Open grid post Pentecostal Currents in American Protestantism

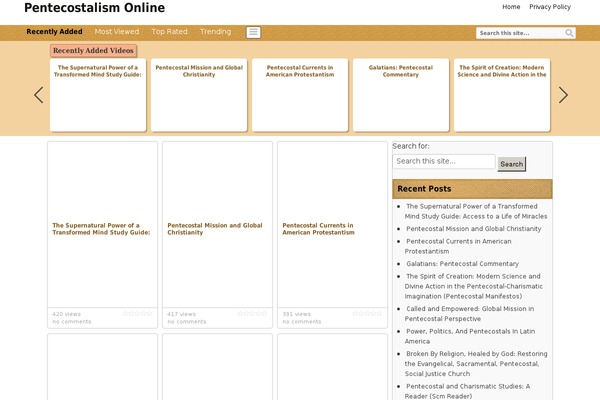pyautogui.click(x=318, y=229)
